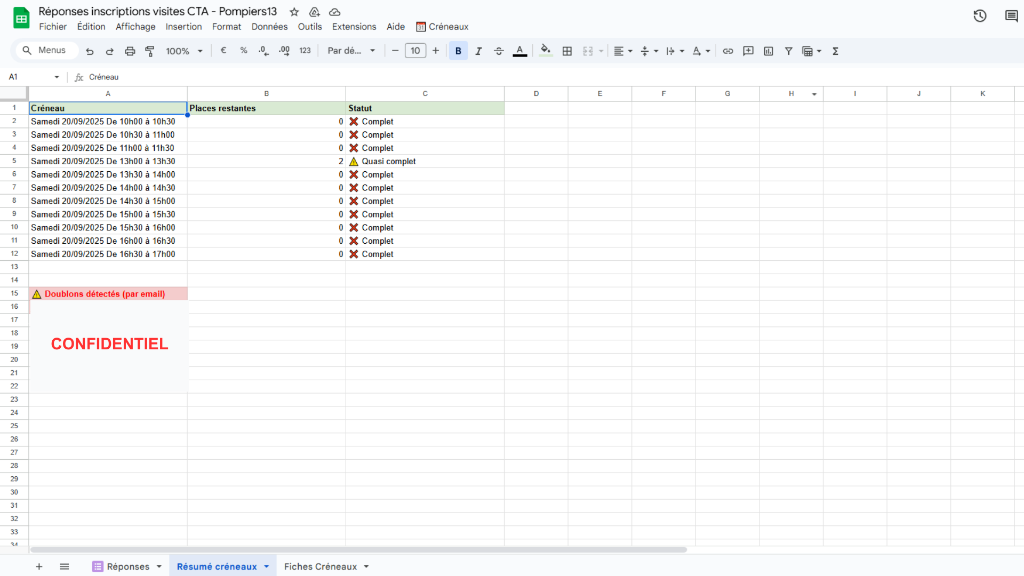Select column C header
Viewport: 1024px width, 576px height.
coord(424,93)
